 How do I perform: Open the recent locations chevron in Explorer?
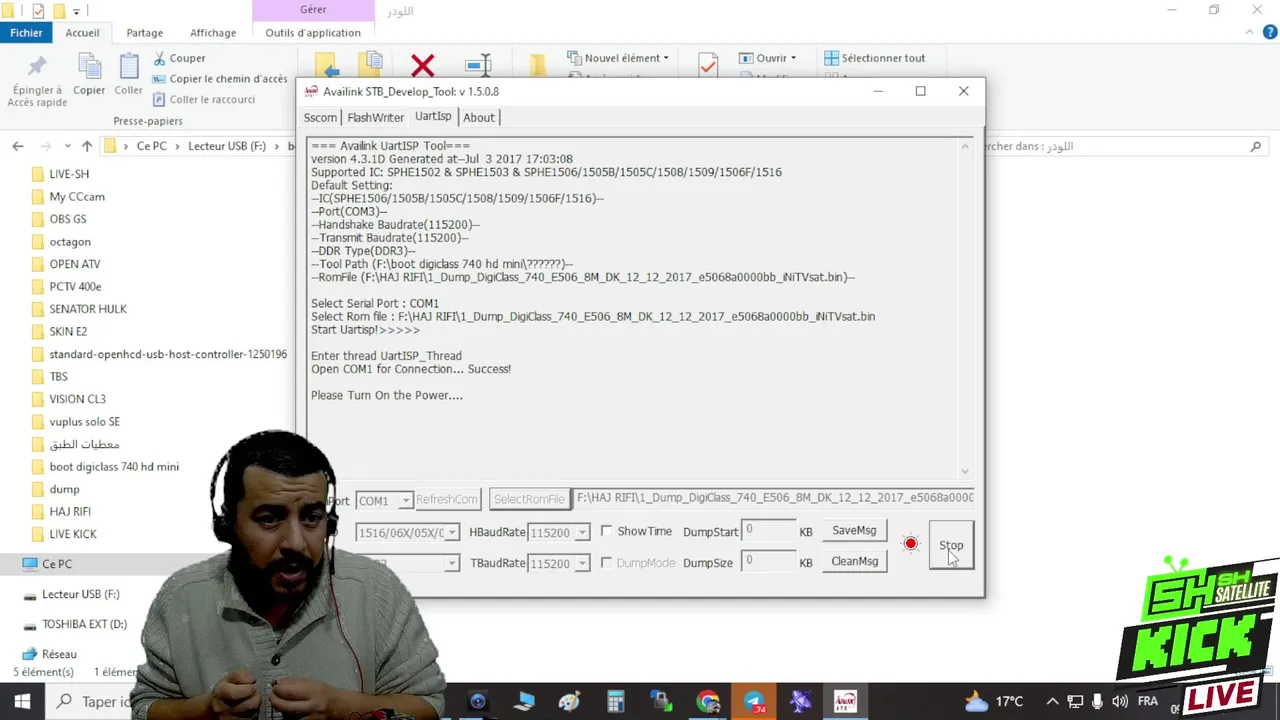[67, 146]
